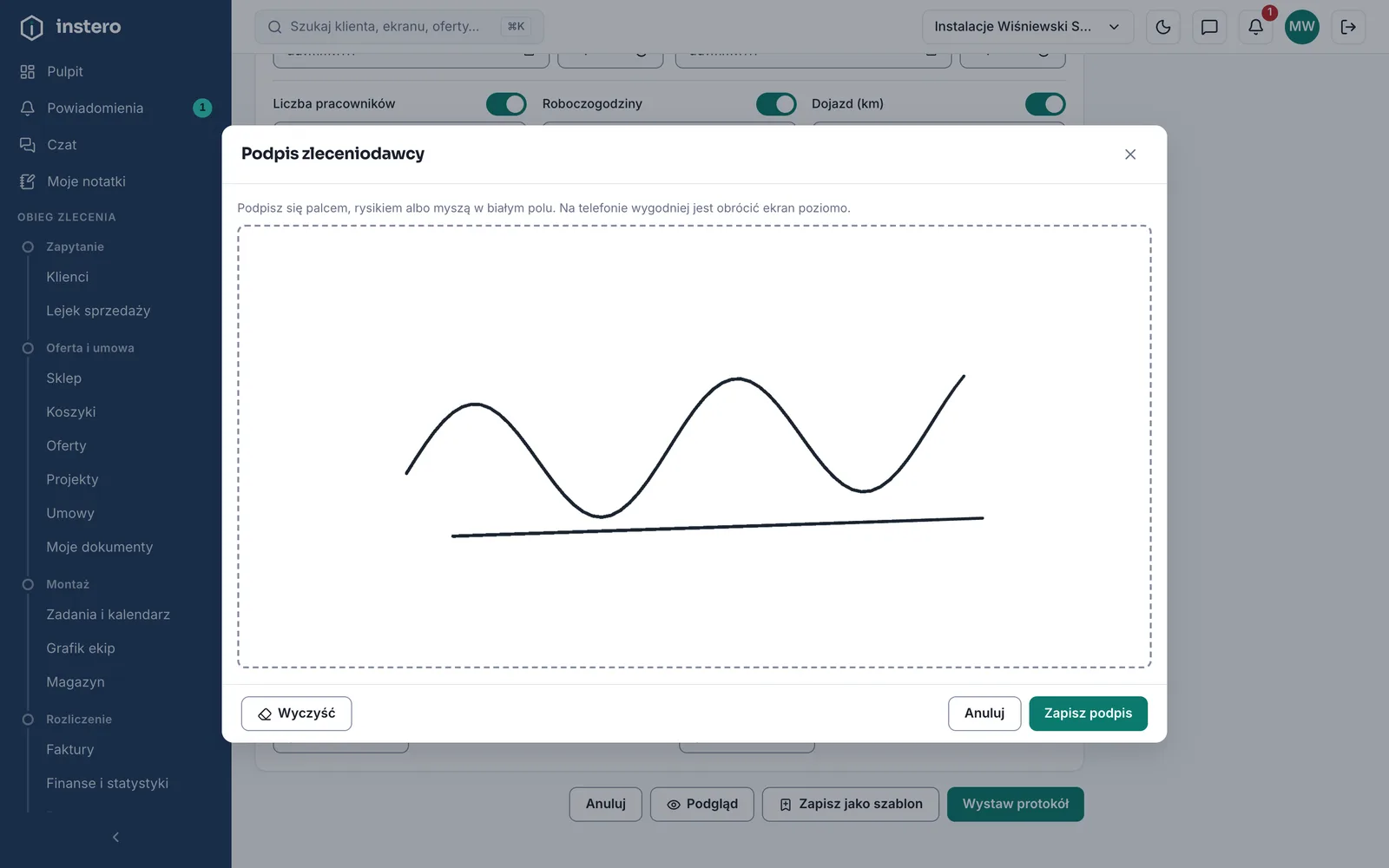Open Grafik ekip in the sidebar
Screen dimensions: 1389x868
pos(80,648)
